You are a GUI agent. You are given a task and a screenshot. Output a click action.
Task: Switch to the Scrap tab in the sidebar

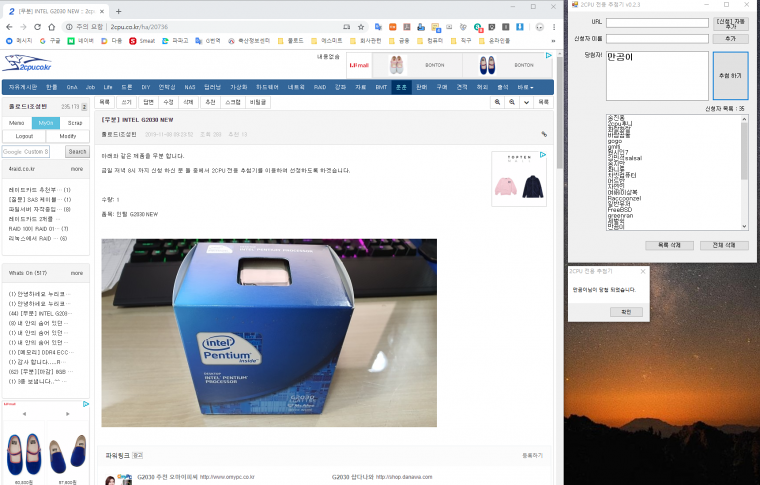tap(75, 123)
